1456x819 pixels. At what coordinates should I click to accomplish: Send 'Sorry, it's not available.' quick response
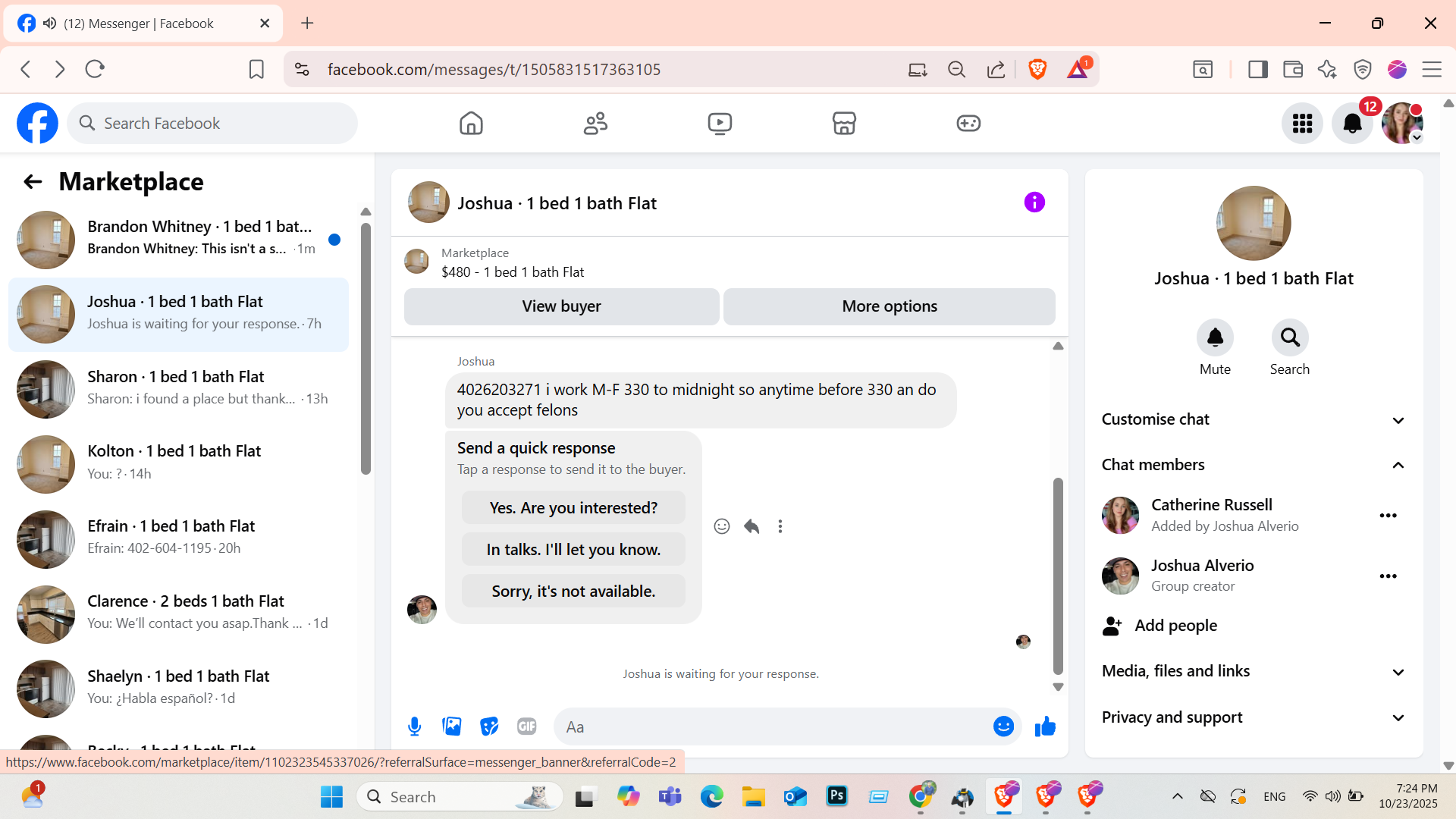[573, 591]
